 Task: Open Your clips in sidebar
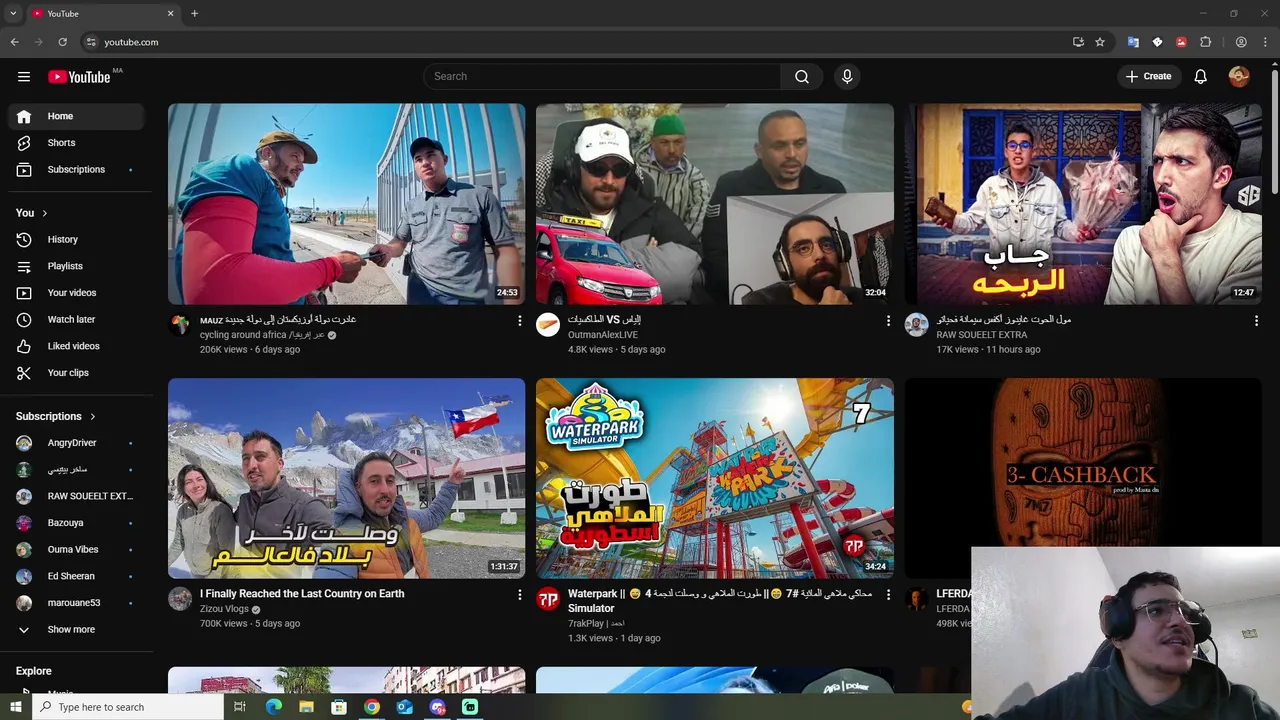click(x=77, y=373)
